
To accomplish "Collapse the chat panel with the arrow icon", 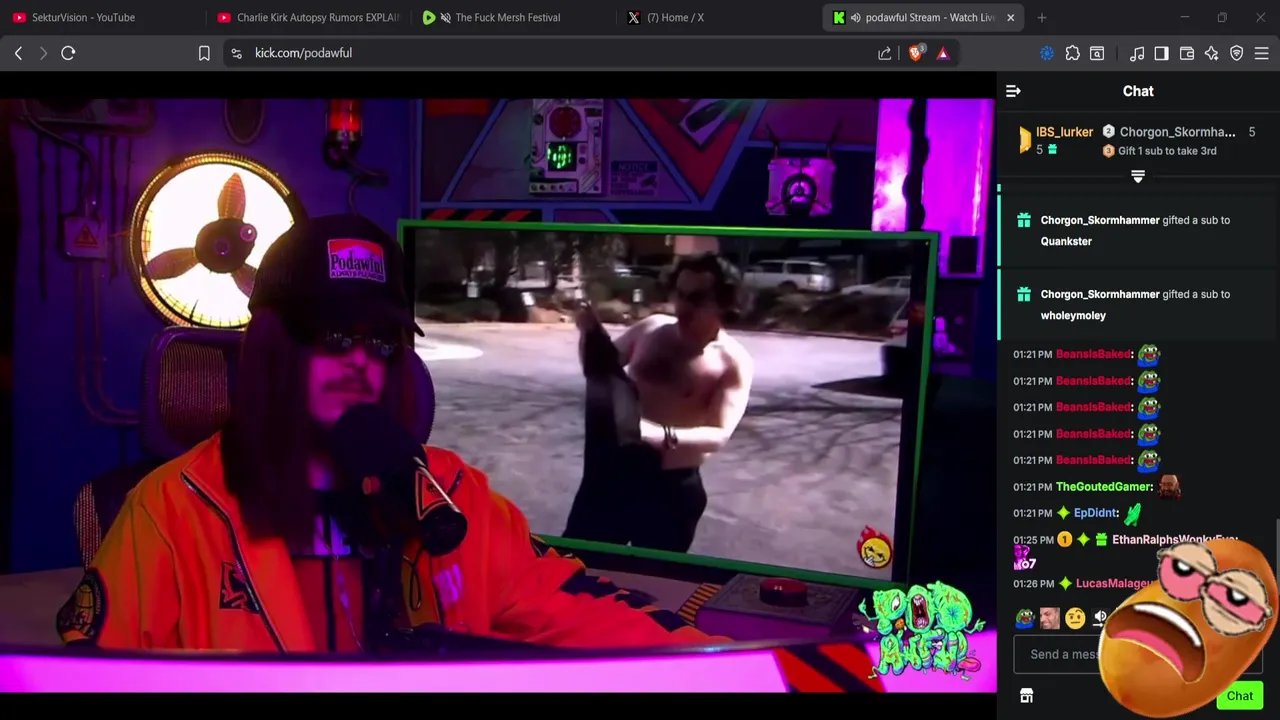I will pos(1013,91).
